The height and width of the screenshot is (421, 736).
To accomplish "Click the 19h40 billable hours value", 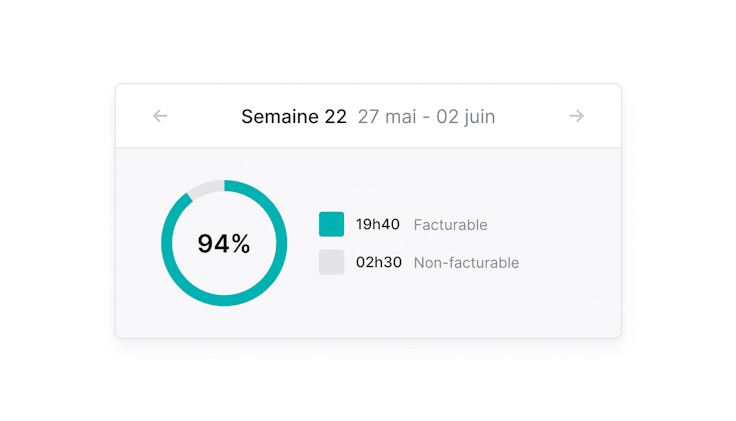I will click(x=378, y=224).
